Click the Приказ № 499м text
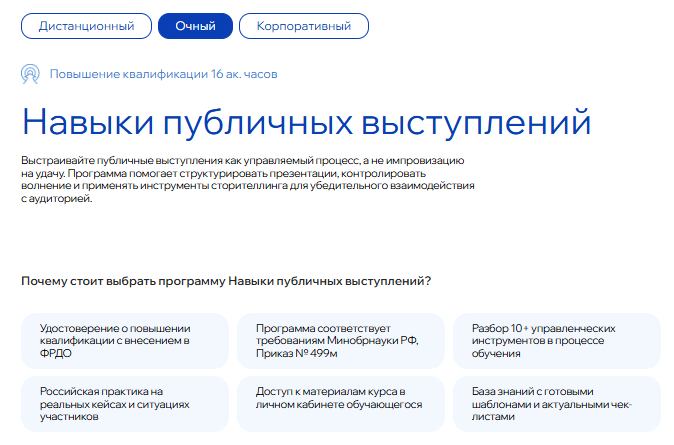The image size is (674, 445). coord(295,353)
